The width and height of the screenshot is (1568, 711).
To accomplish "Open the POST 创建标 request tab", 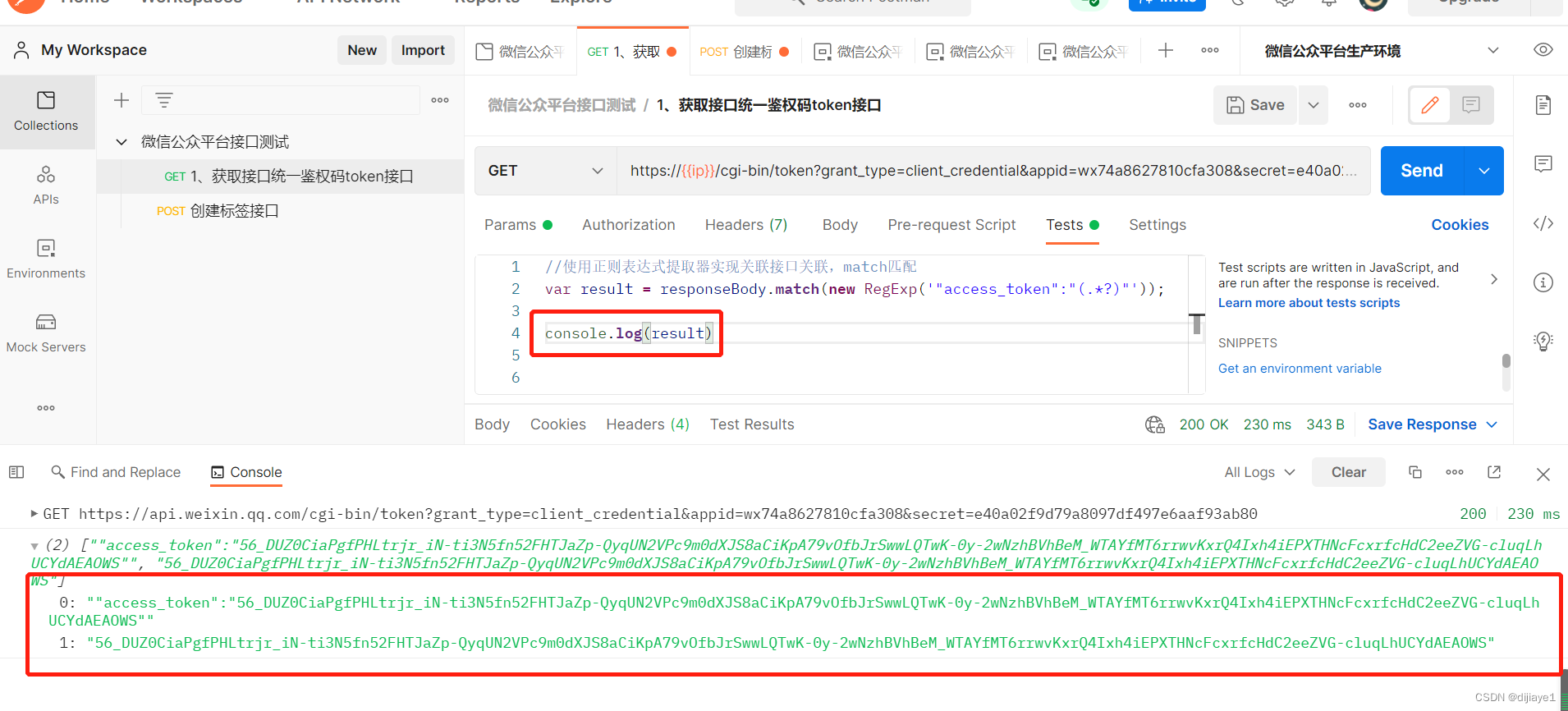I will coord(745,51).
